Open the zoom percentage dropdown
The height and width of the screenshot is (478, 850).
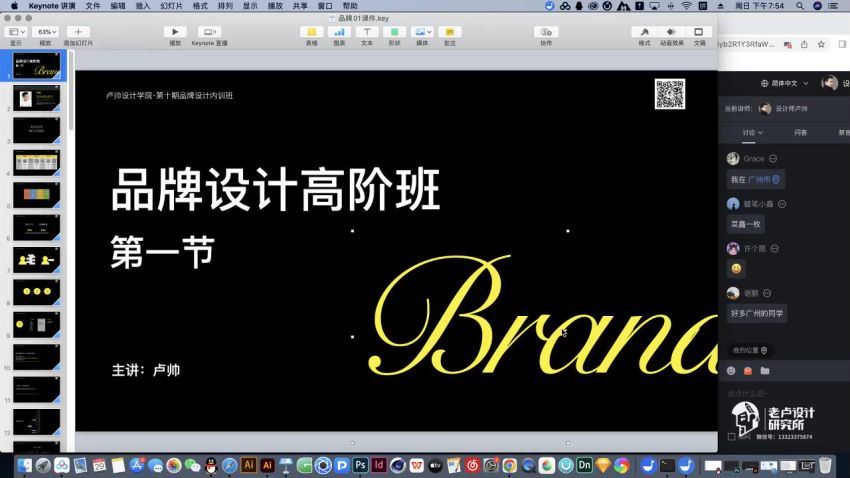coord(45,32)
